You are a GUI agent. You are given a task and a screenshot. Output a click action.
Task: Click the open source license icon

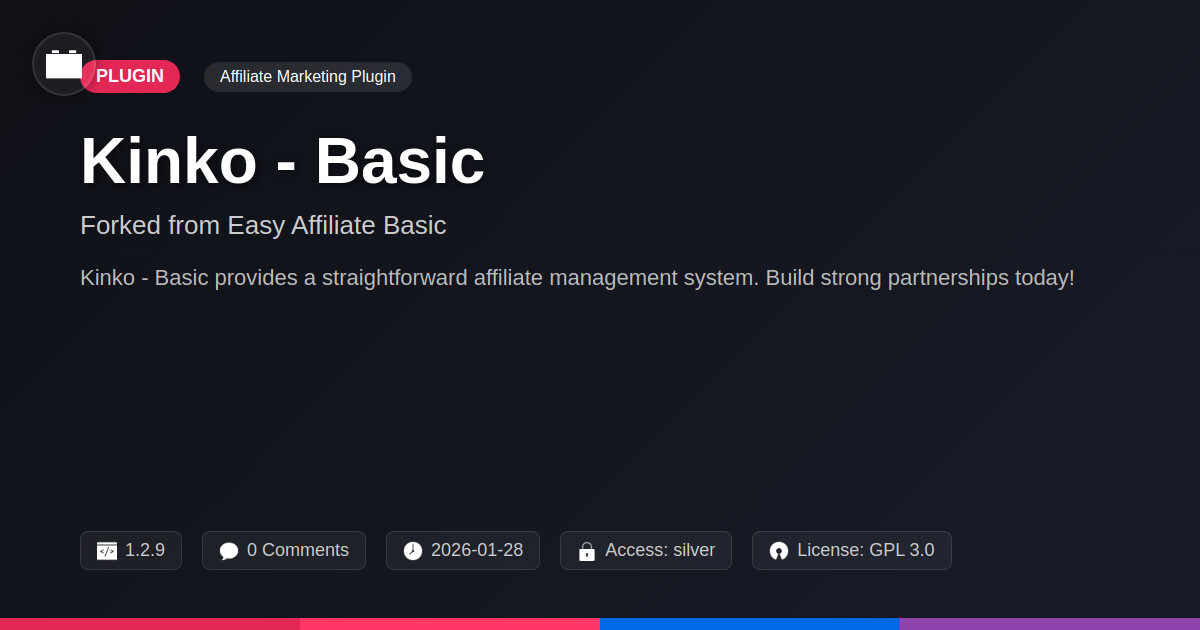point(779,551)
